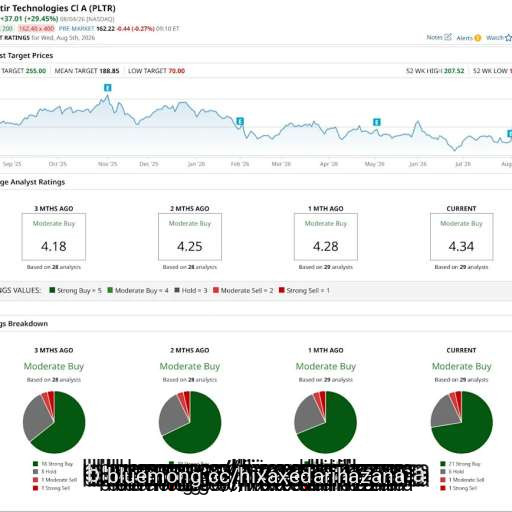Select the CURRENT 4.34 rating box

461,237
